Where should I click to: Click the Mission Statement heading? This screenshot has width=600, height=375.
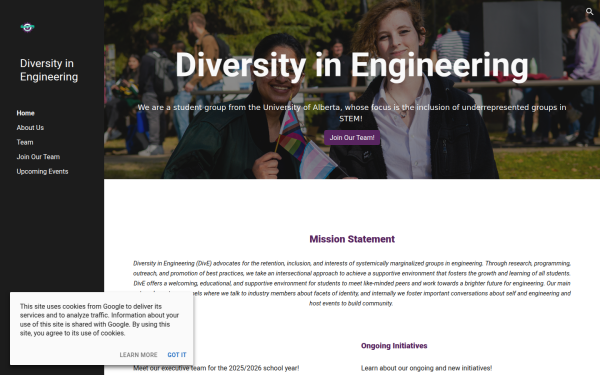click(x=352, y=239)
